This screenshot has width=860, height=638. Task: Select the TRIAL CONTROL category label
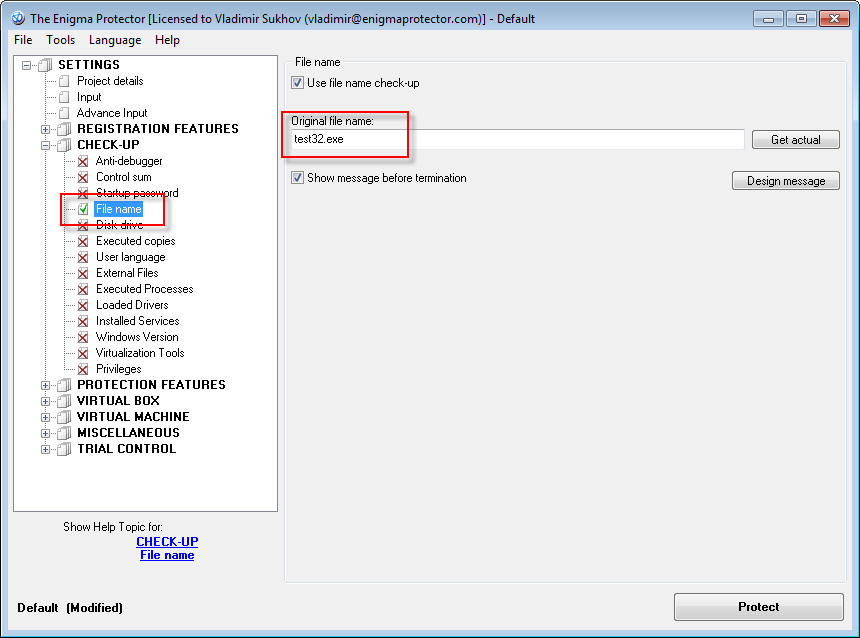(127, 449)
